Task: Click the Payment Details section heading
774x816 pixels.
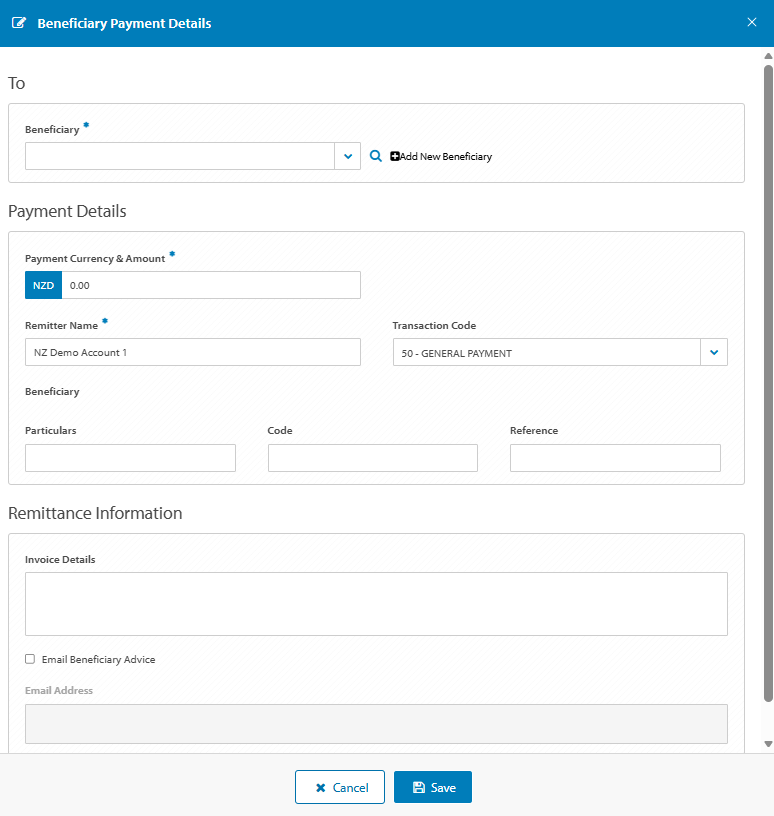Action: 67,211
